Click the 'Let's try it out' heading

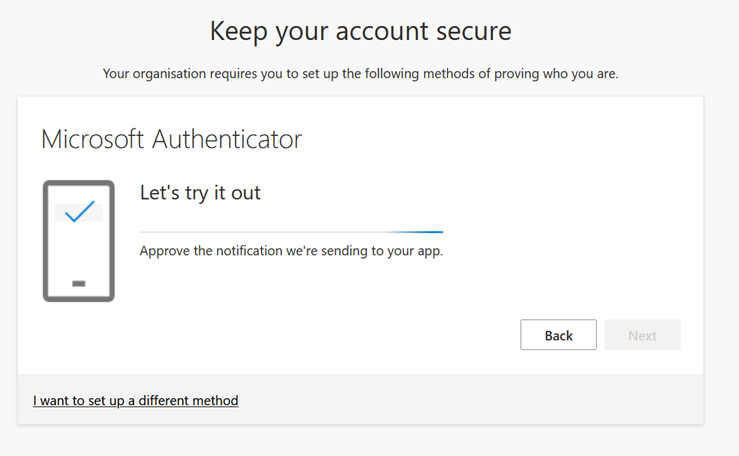pos(200,193)
